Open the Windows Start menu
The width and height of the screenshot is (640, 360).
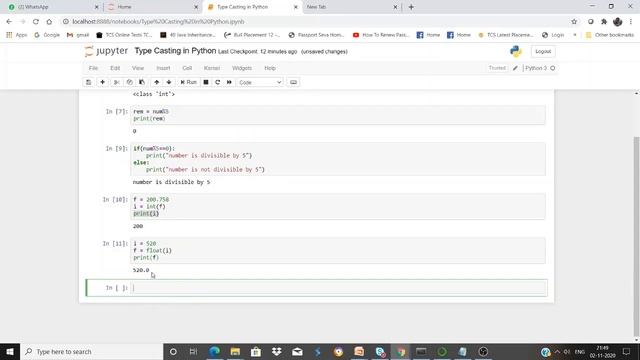coord(10,351)
